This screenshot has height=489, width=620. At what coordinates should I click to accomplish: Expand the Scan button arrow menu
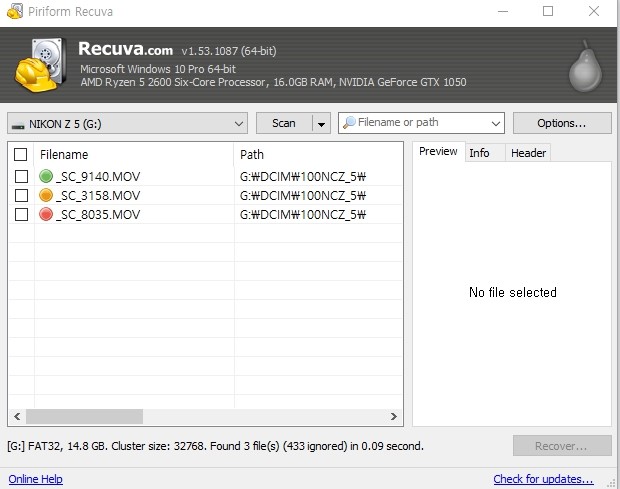(321, 124)
